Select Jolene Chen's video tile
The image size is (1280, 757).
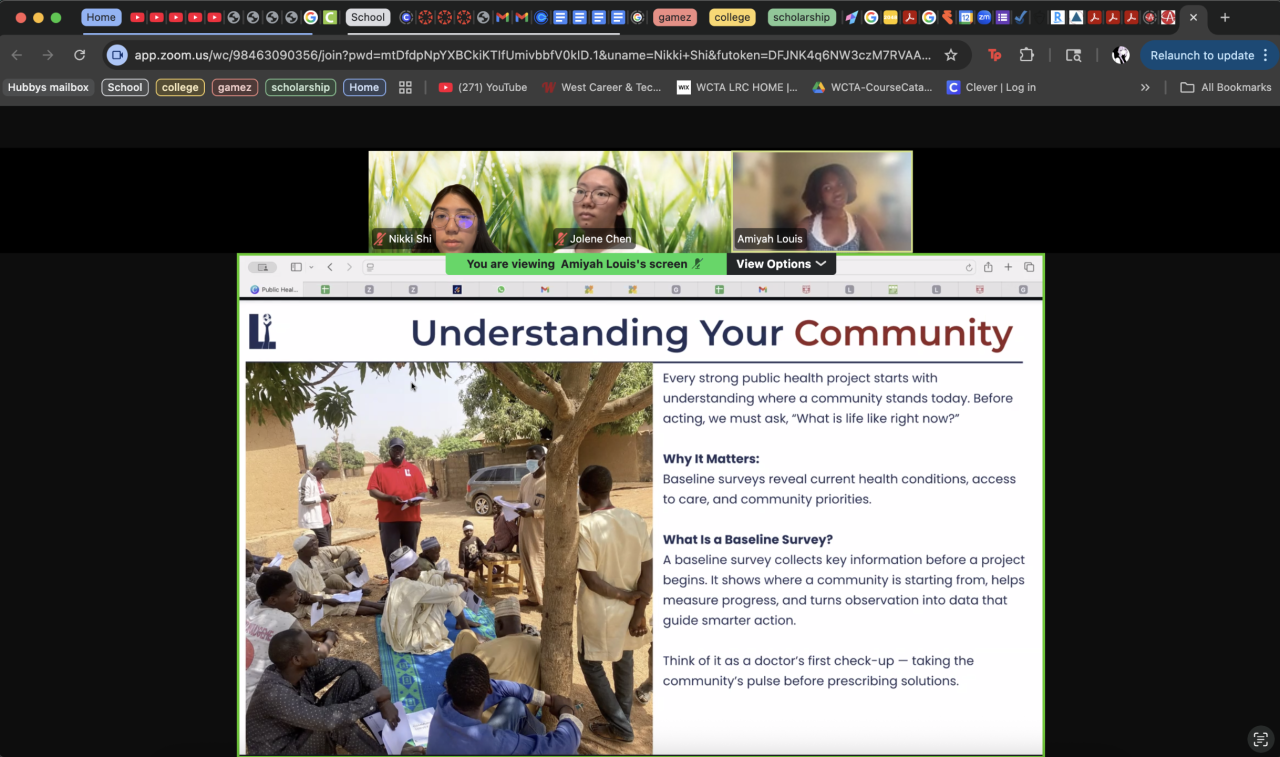(x=642, y=201)
